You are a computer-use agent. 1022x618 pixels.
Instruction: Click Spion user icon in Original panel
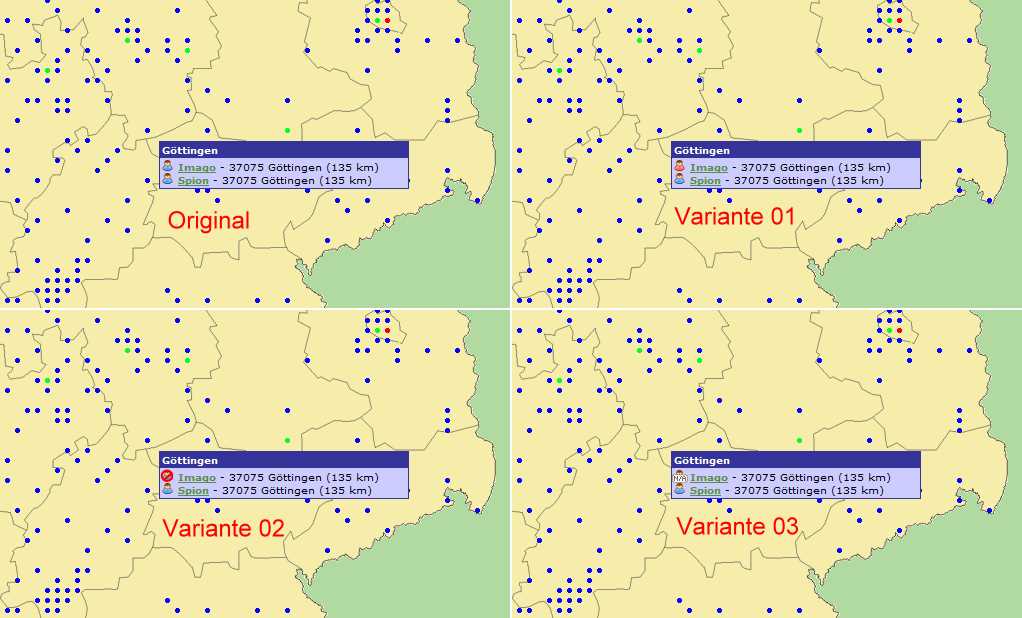[167, 180]
